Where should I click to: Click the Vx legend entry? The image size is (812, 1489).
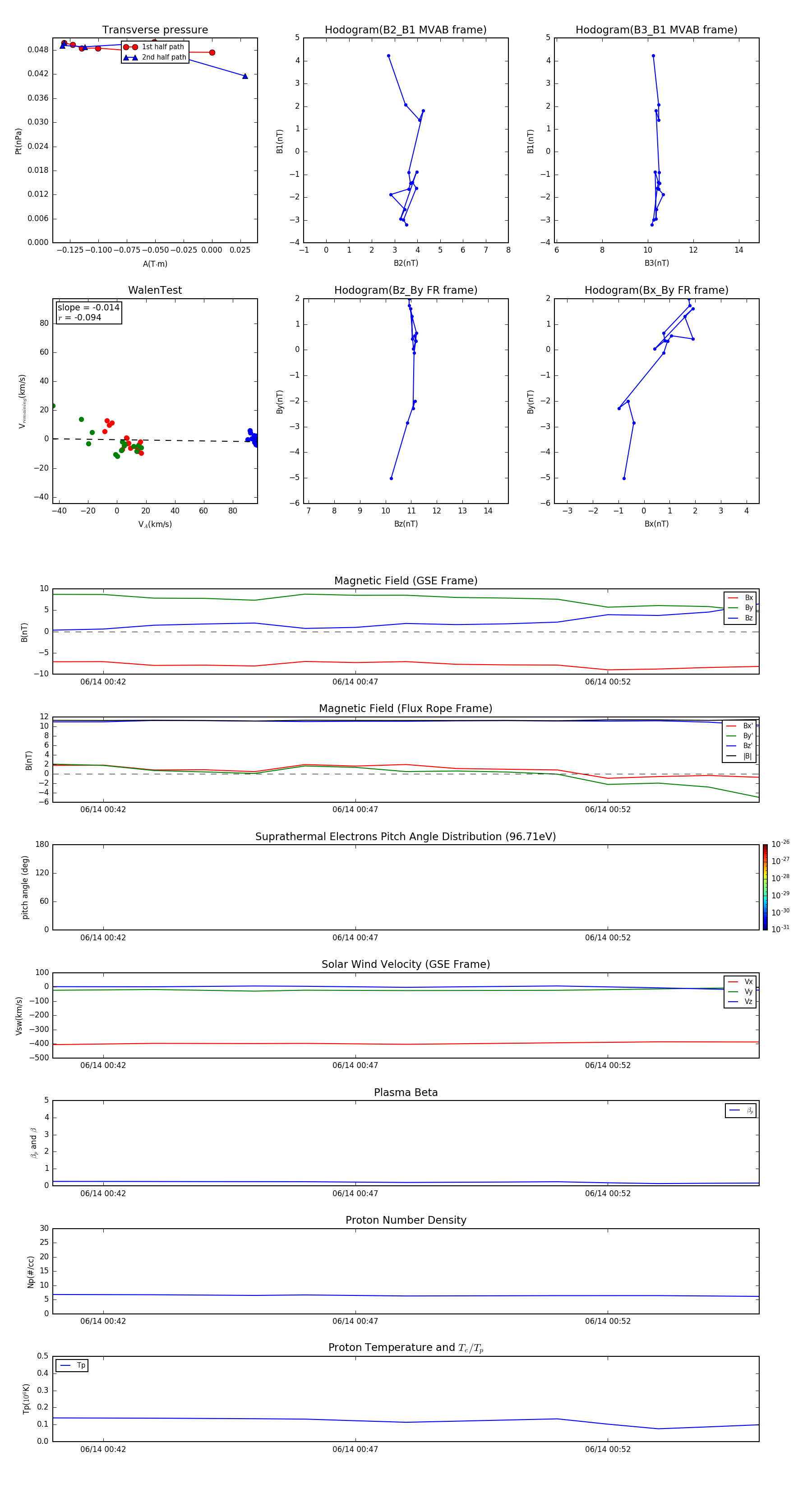(x=740, y=981)
